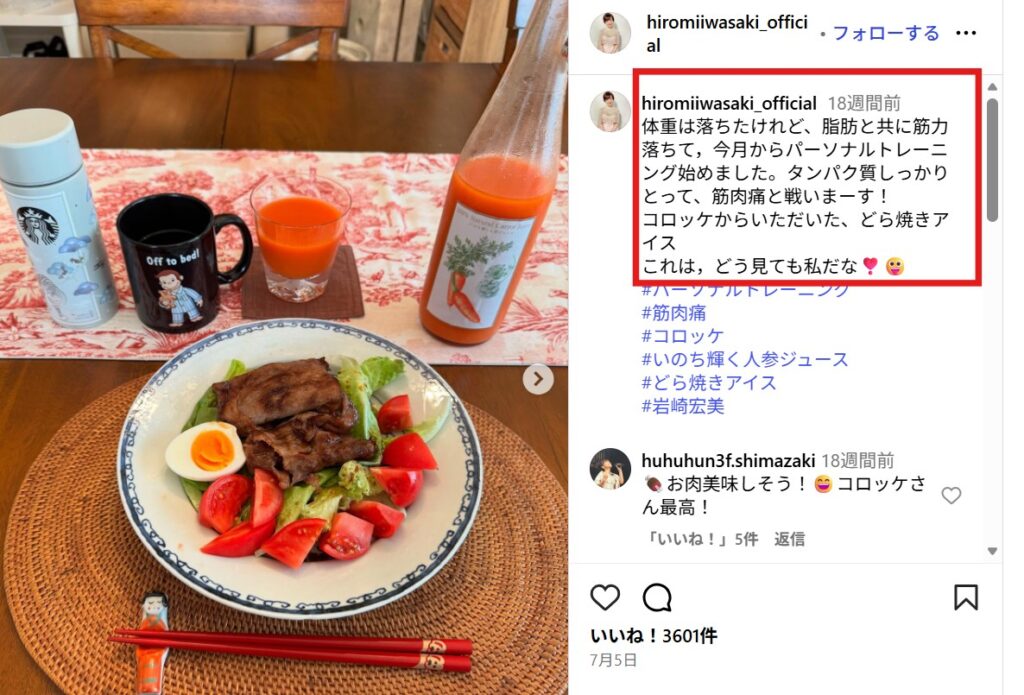Open the #岩崎宏美 hashtag

point(682,406)
